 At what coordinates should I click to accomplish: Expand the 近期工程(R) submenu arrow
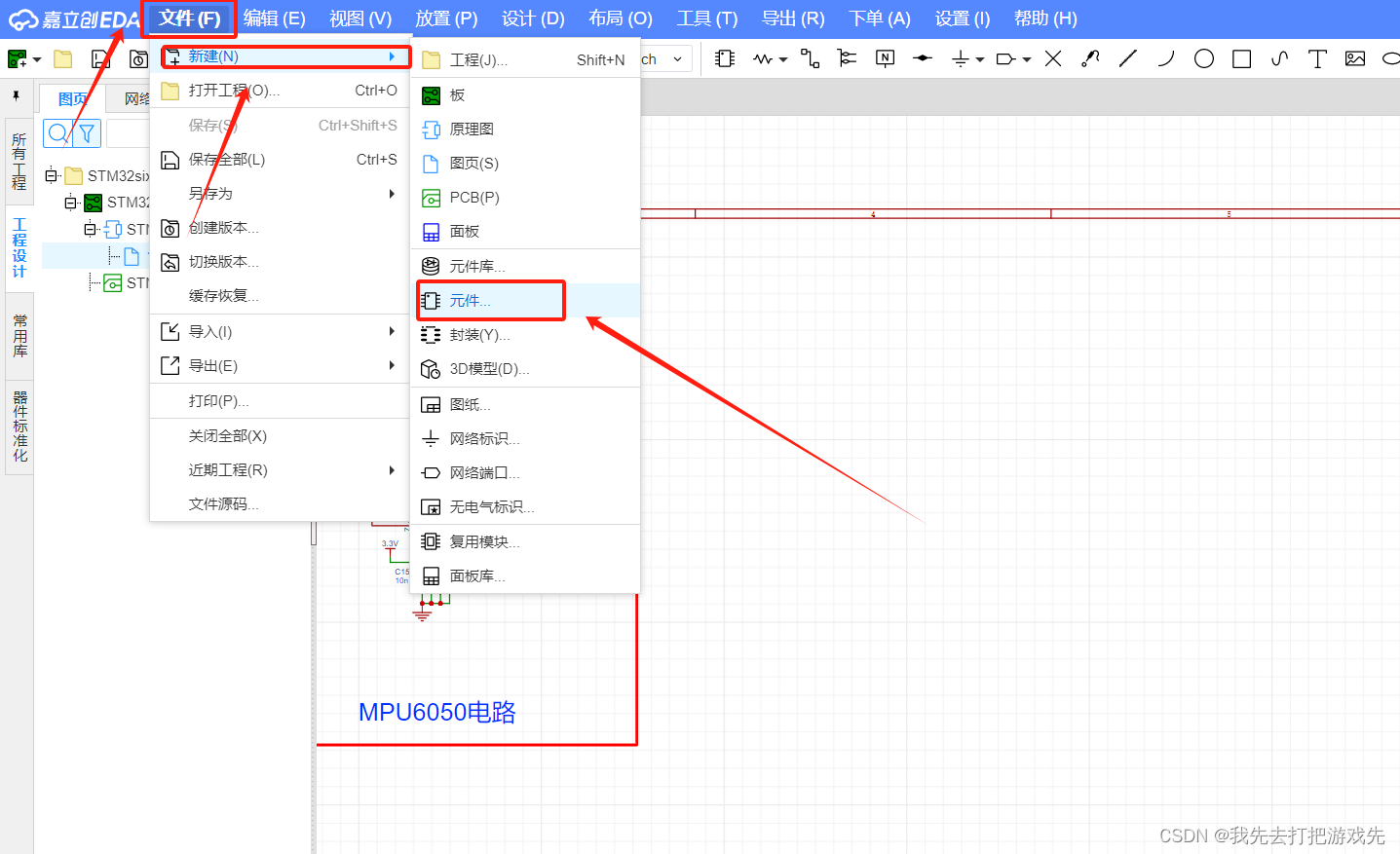click(x=392, y=470)
